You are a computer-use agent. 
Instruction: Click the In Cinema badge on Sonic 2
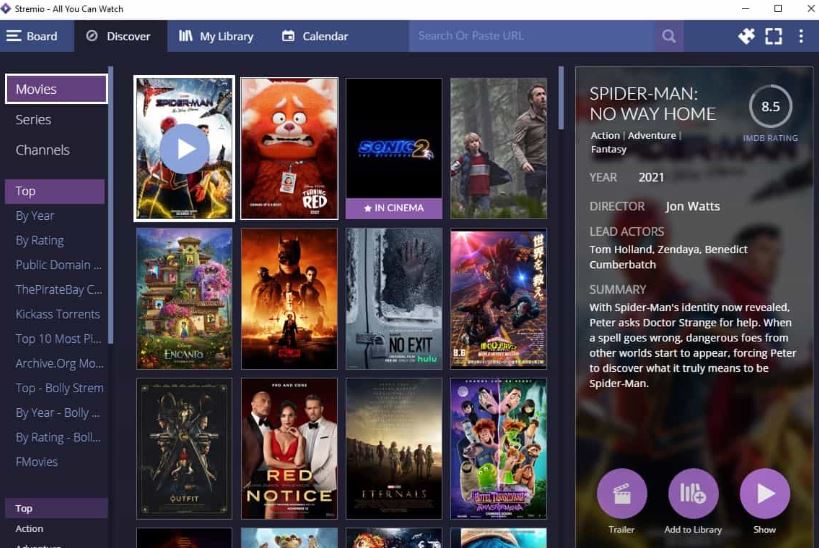coord(394,208)
